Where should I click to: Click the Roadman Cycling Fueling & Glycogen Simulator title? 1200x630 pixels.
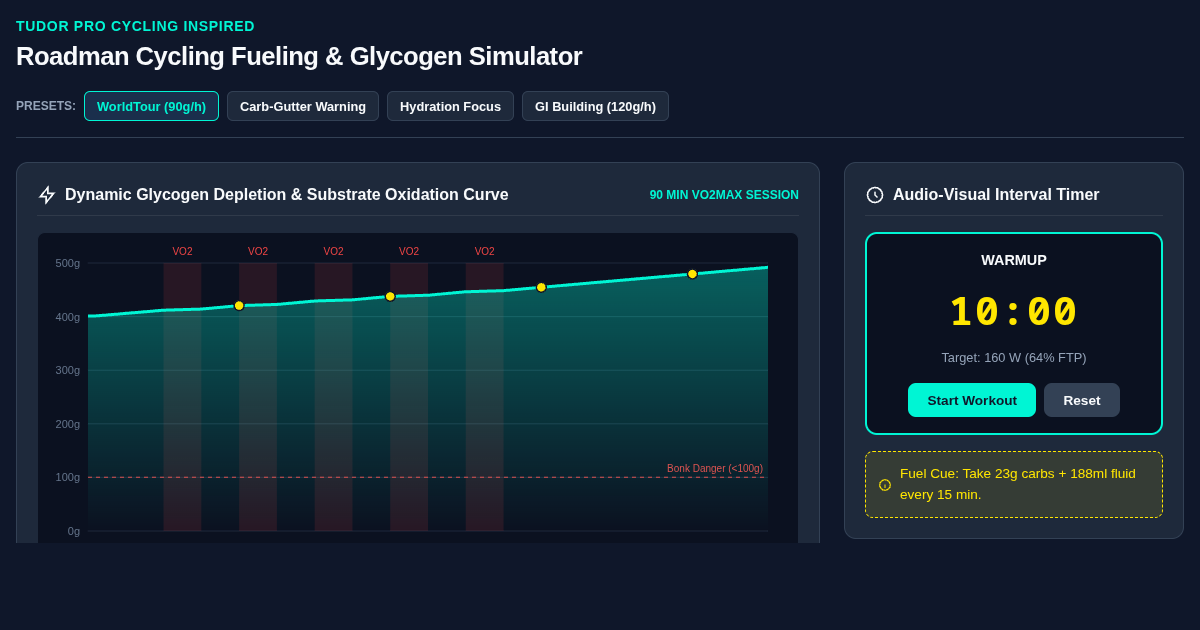click(x=299, y=56)
